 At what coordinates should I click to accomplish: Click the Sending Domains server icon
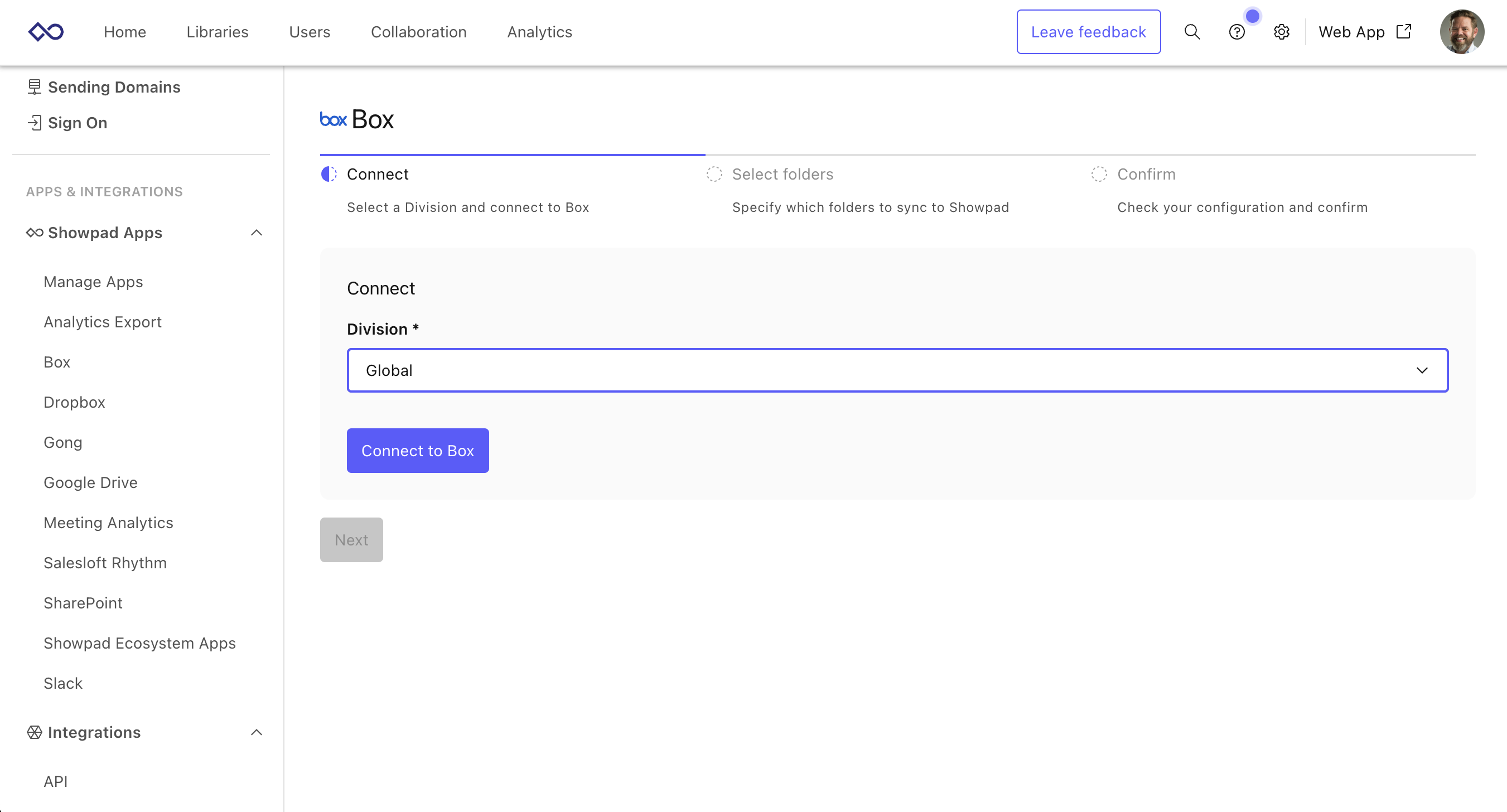coord(35,87)
